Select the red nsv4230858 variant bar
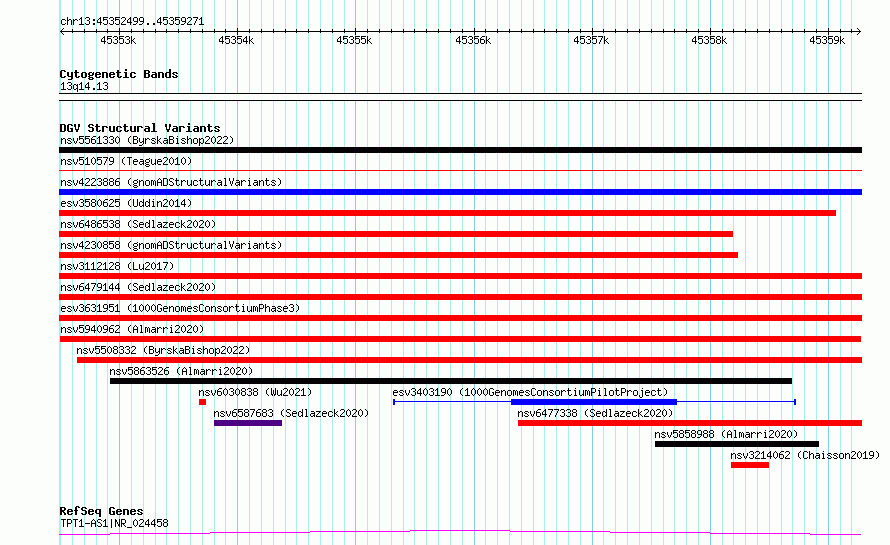The height and width of the screenshot is (545, 890). 398,255
